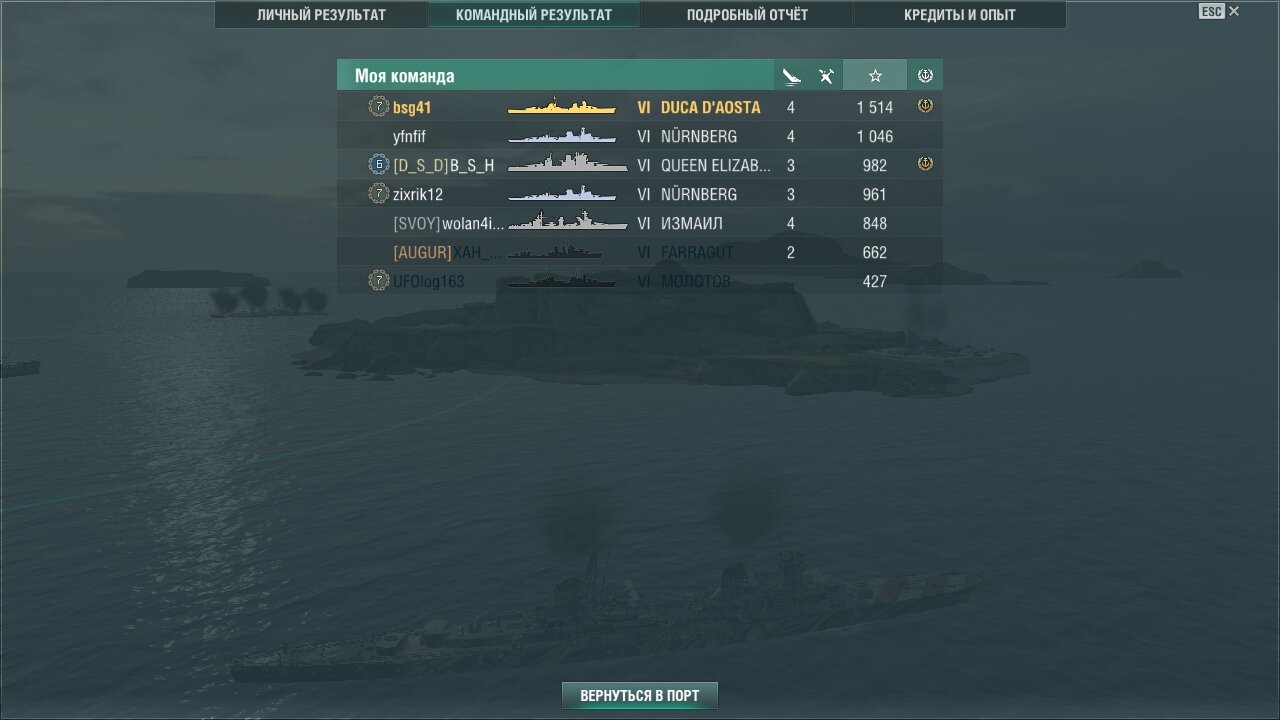Sort by aircraft destroyed column icon
1280x720 pixels.
(826, 76)
